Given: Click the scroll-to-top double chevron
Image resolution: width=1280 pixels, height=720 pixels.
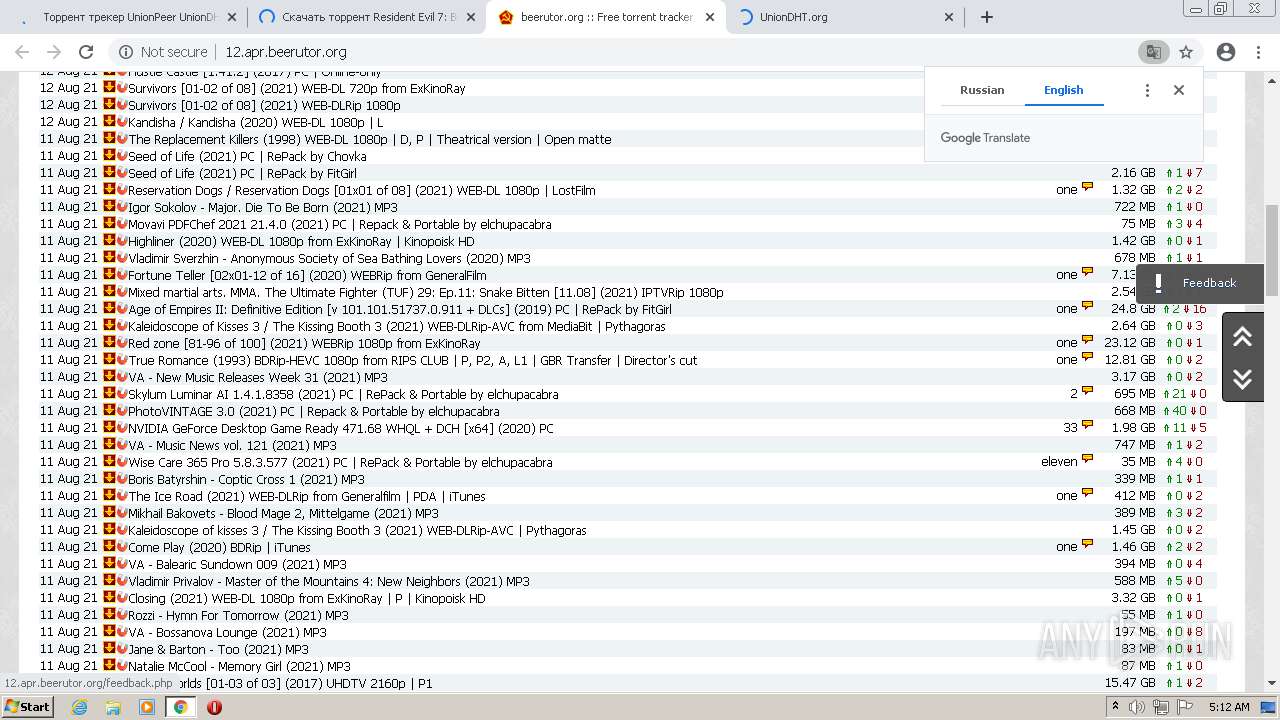Looking at the screenshot, I should [x=1243, y=336].
